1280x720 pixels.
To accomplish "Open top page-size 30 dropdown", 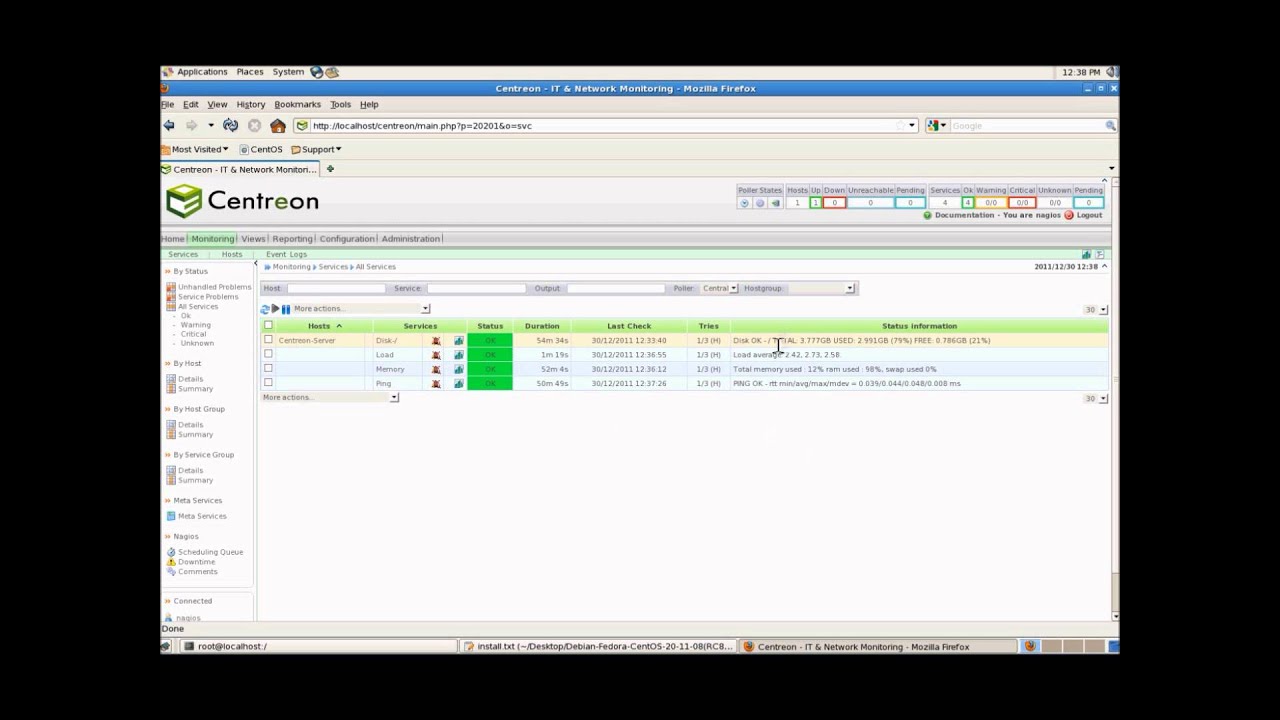I will [1097, 310].
